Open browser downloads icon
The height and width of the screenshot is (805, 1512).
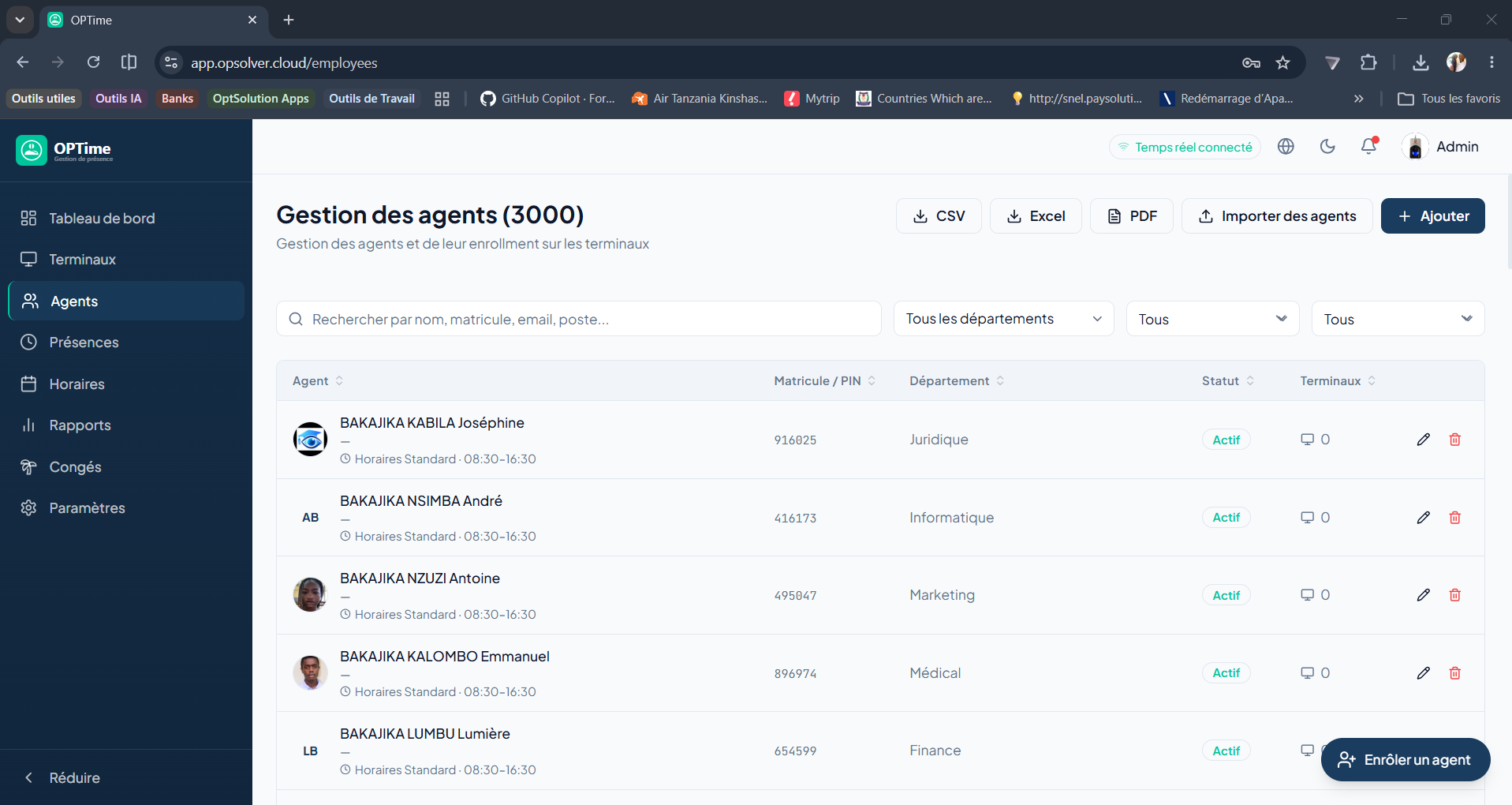[1421, 62]
